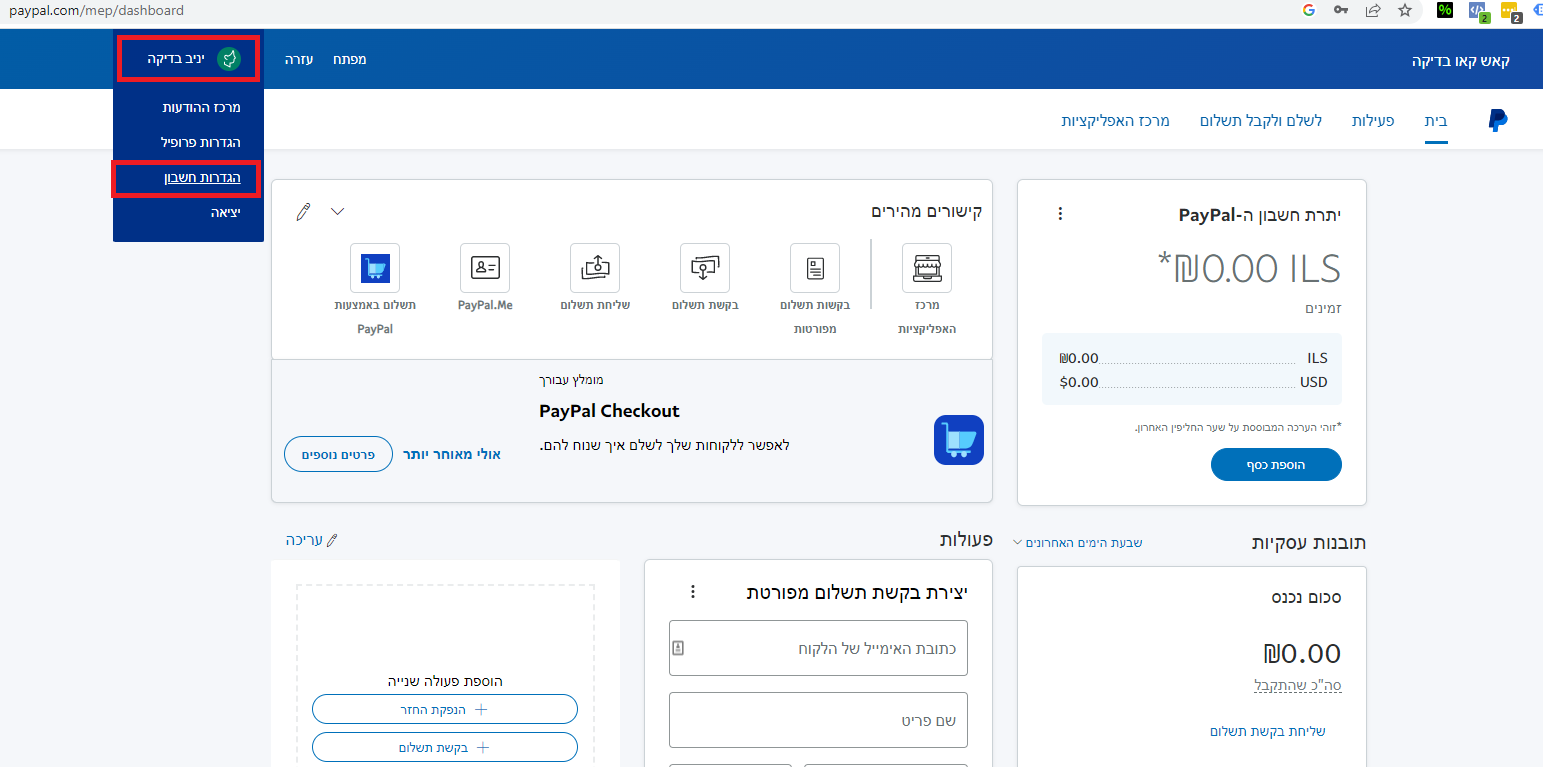Viewport: 1543px width, 767px height.
Task: Select הגדרות פרופיל from the account menu
Action: [x=201, y=142]
